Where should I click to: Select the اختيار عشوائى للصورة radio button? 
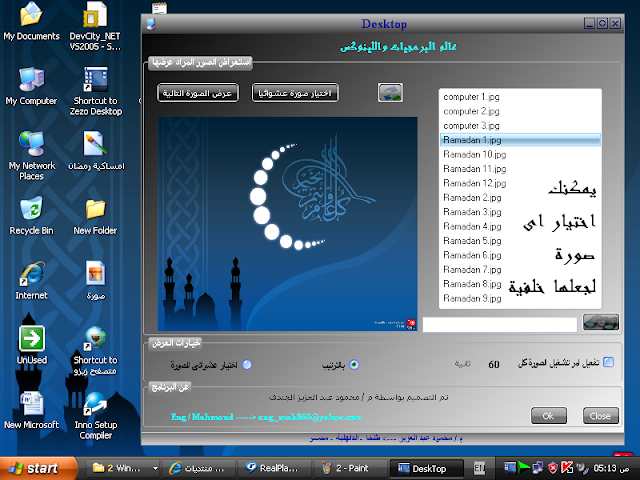[247, 364]
